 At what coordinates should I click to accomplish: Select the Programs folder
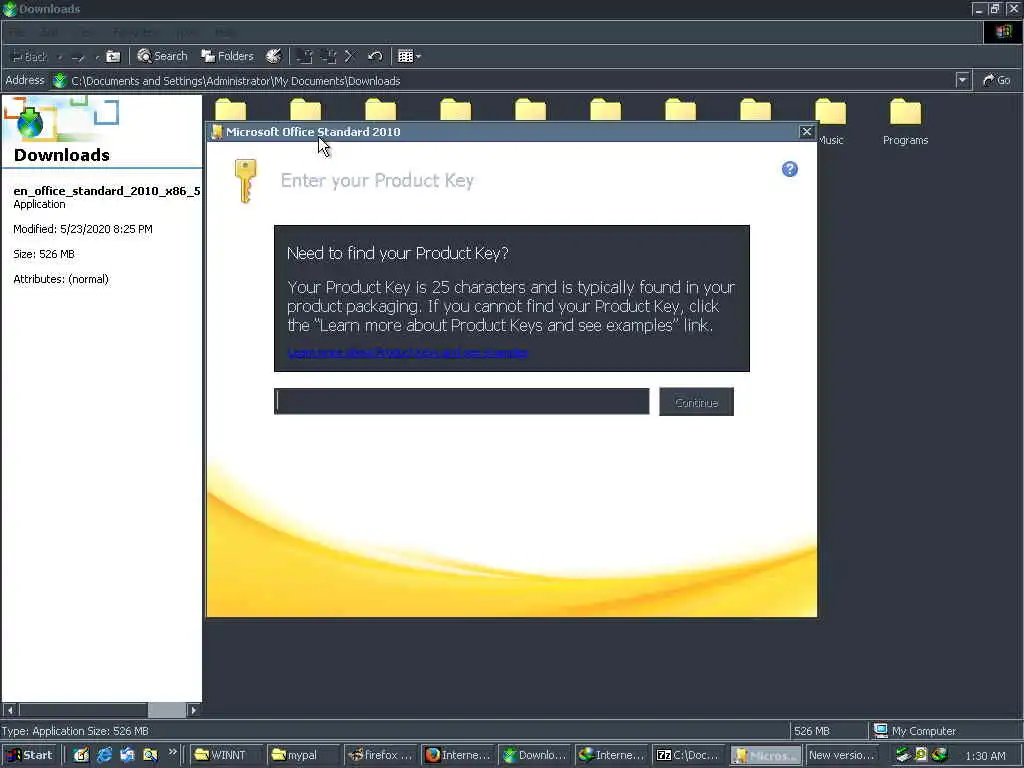pos(905,122)
